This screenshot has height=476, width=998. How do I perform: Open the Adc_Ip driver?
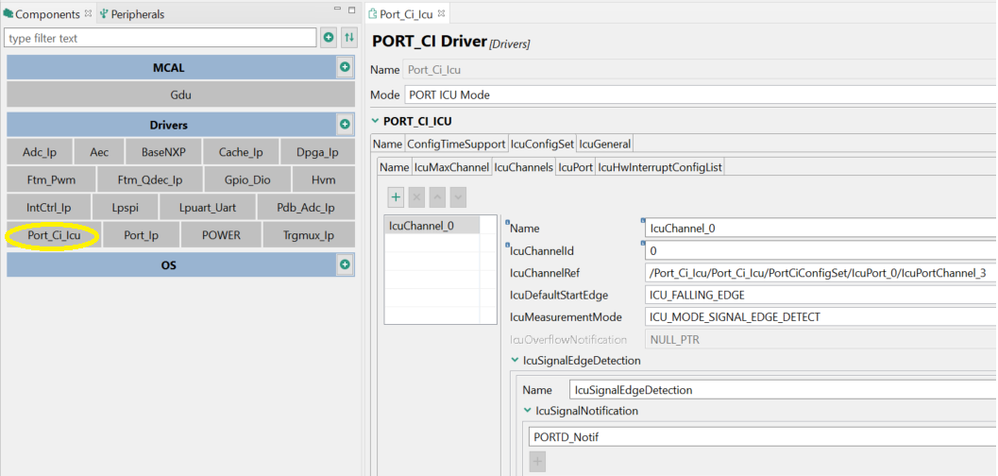[x=39, y=152]
